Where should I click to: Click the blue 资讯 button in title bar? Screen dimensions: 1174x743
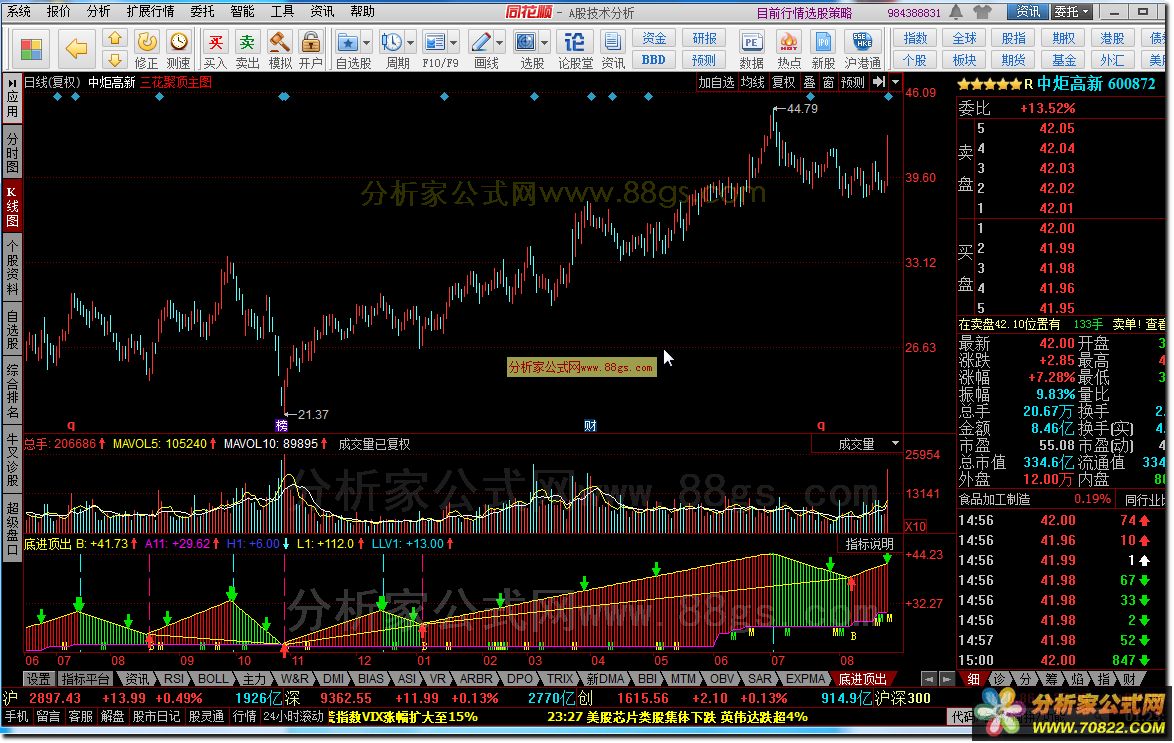coord(1027,11)
